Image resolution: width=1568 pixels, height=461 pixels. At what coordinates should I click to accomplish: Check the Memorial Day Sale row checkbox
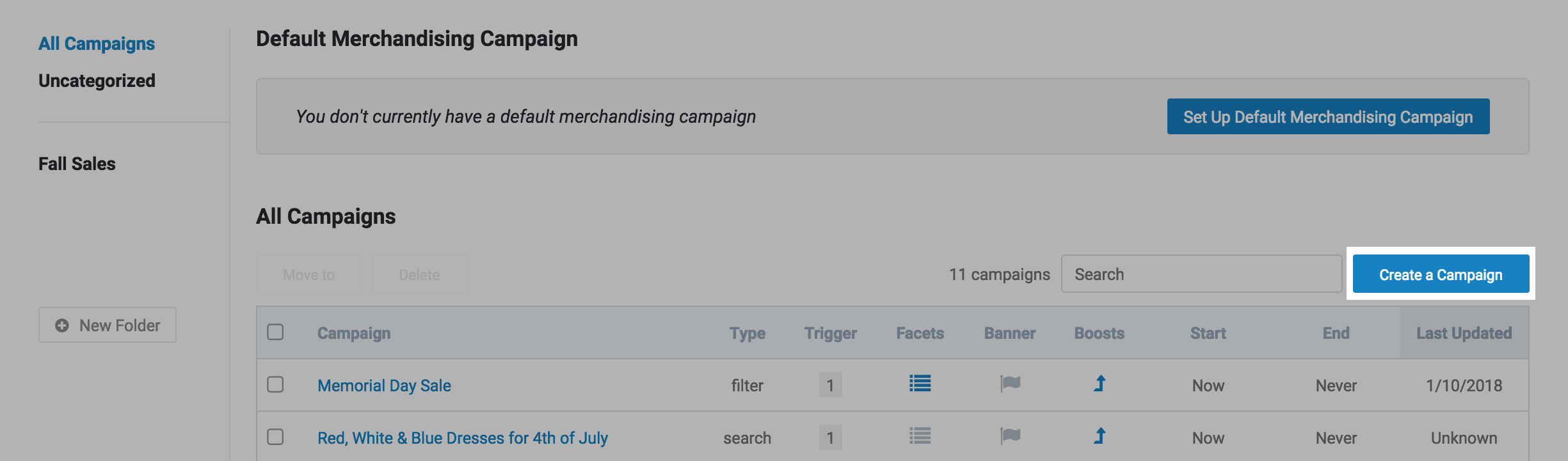(275, 384)
